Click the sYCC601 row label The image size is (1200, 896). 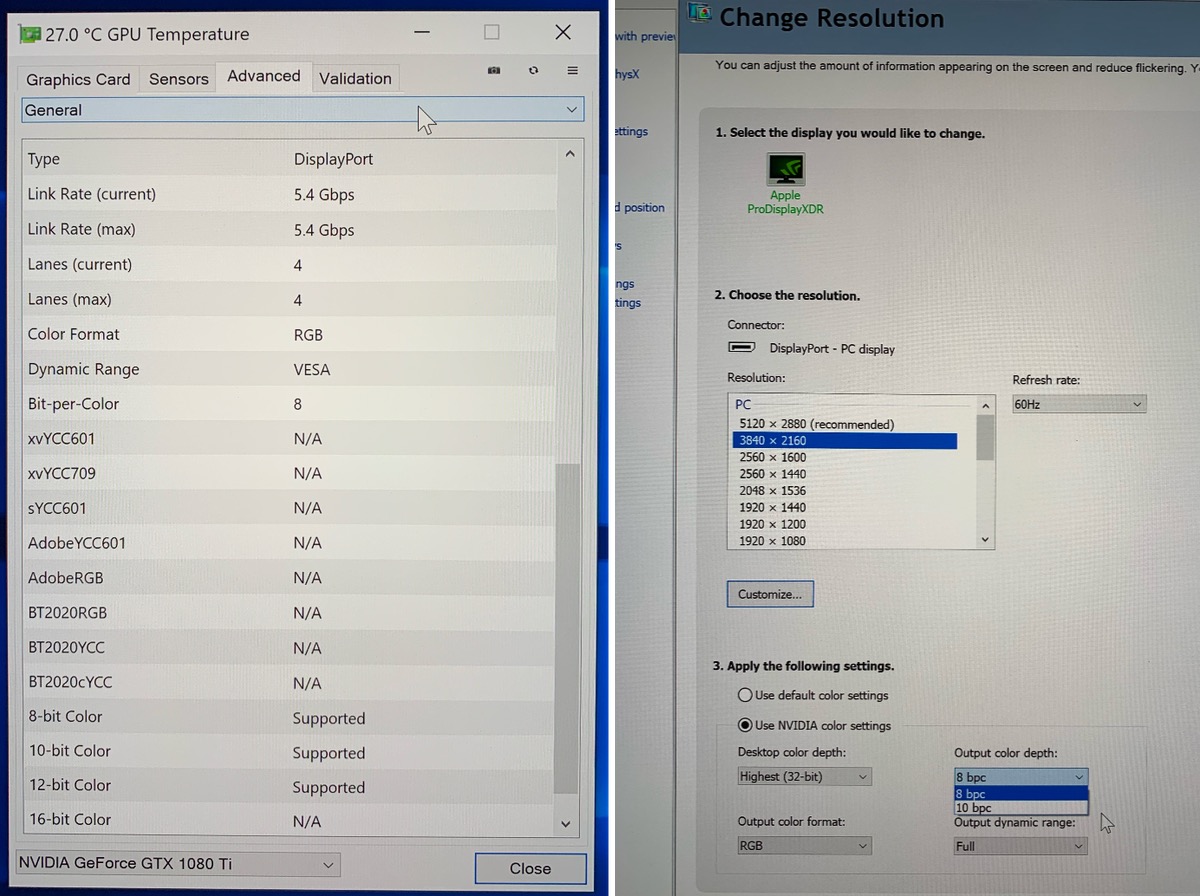[x=57, y=508]
